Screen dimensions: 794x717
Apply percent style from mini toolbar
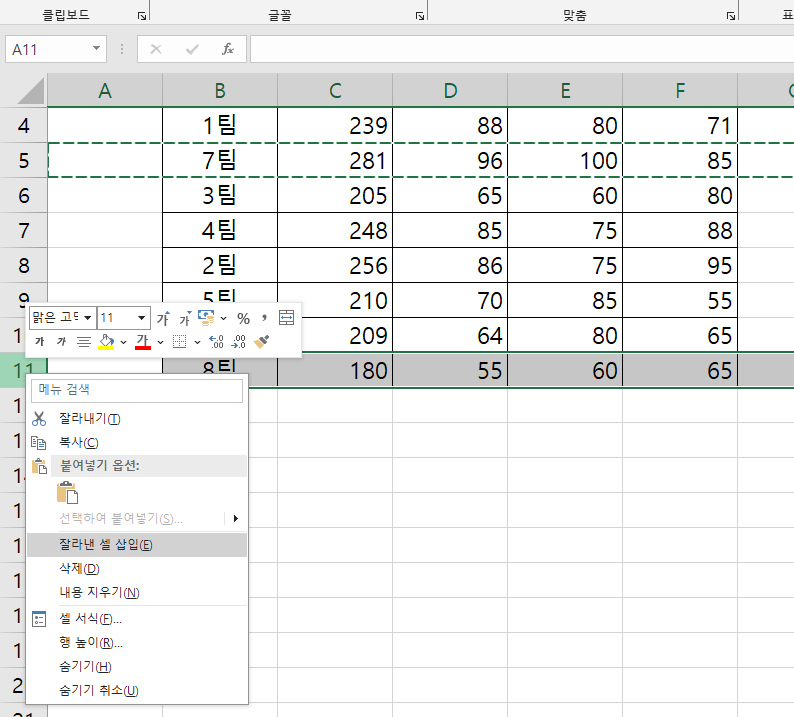244,318
